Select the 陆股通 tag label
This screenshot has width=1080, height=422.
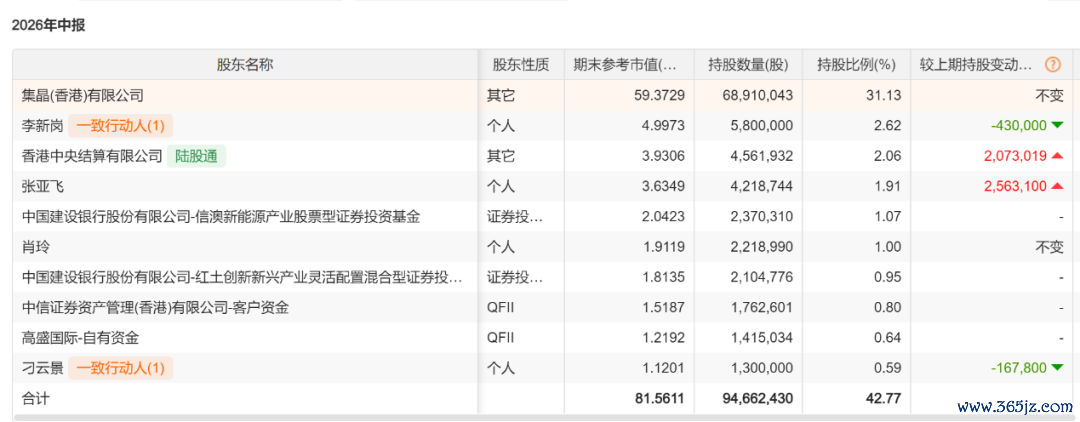tap(196, 156)
